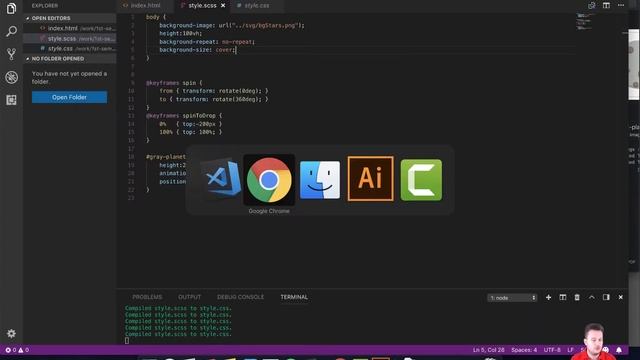640x360 pixels.
Task: Click 'LF' end-of-line in status bar
Action: click(570, 350)
